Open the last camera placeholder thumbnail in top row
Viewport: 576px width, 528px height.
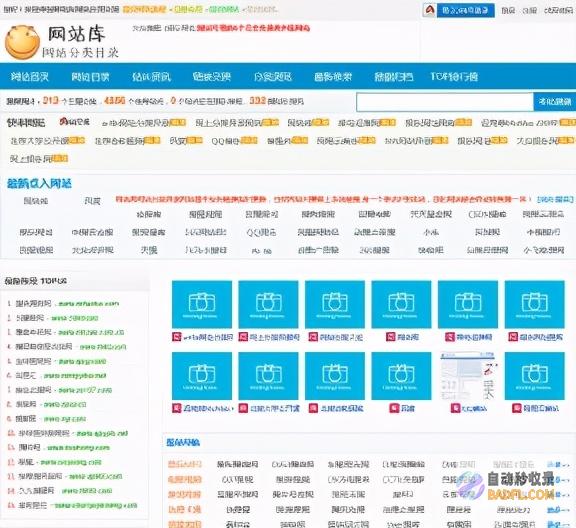pos(534,304)
